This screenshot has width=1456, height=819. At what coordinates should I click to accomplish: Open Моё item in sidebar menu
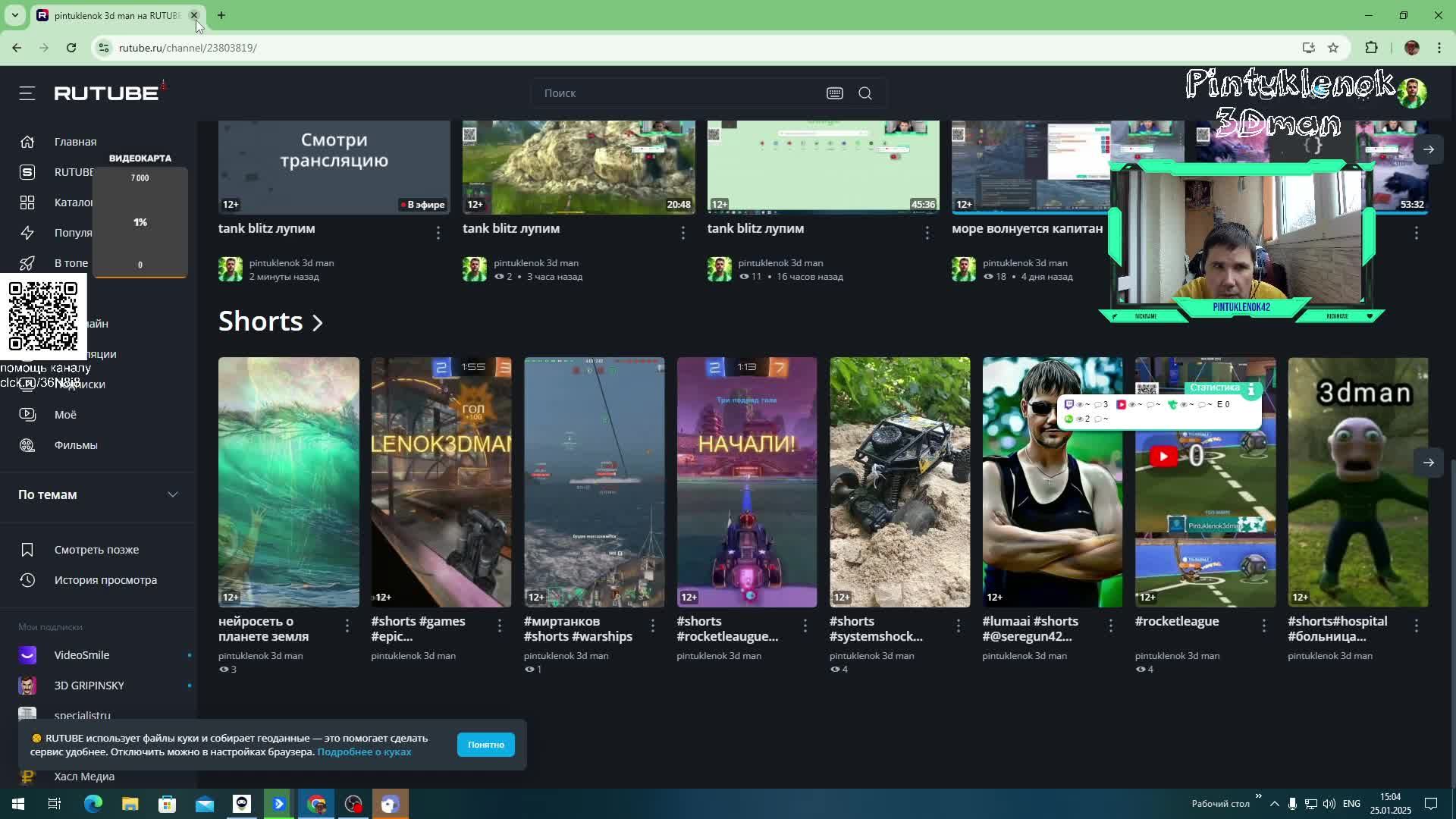pyautogui.click(x=65, y=415)
